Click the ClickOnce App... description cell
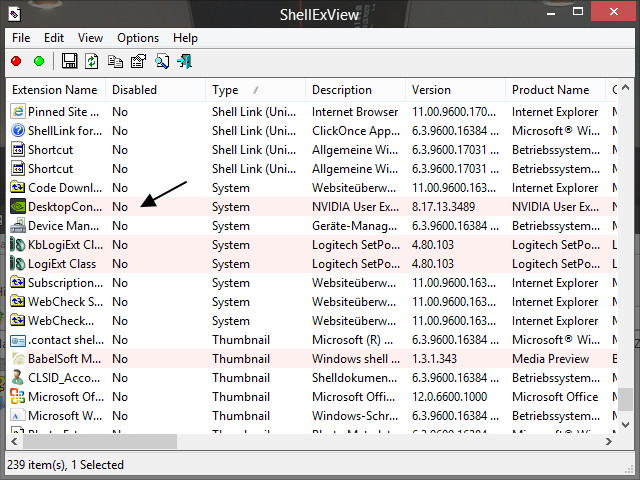 pyautogui.click(x=356, y=131)
